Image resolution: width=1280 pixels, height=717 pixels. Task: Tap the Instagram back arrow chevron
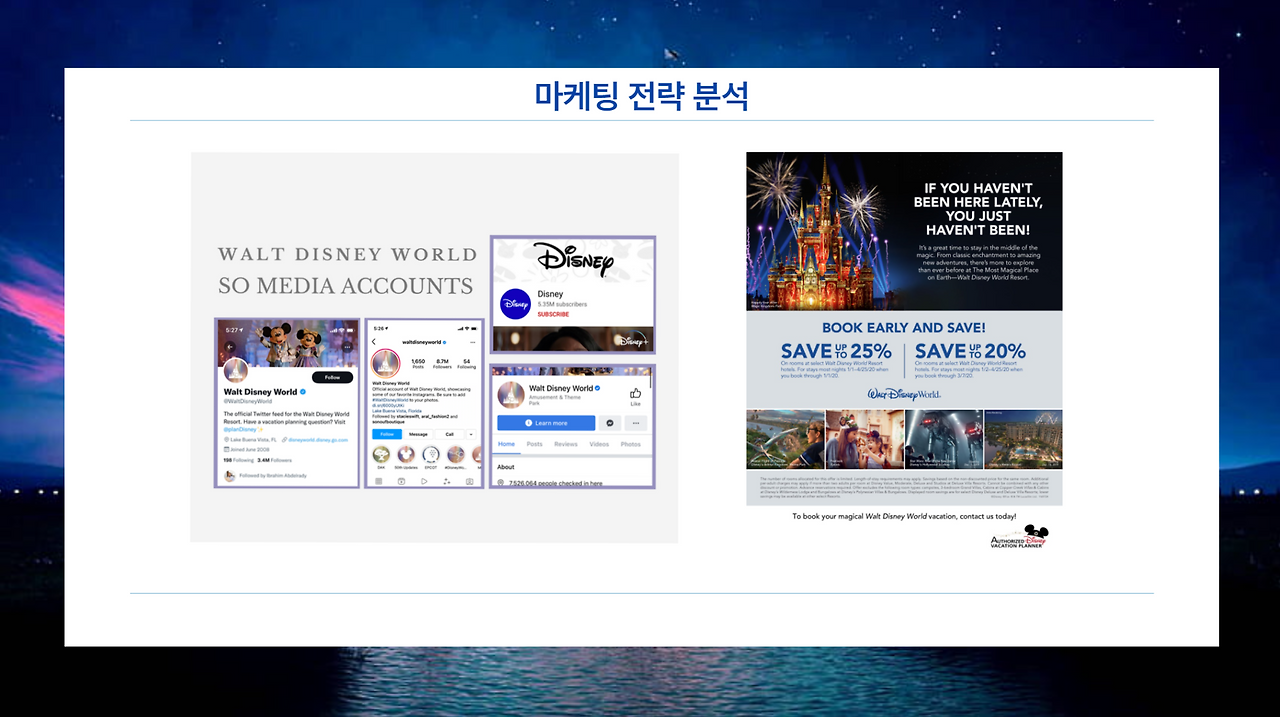373,341
